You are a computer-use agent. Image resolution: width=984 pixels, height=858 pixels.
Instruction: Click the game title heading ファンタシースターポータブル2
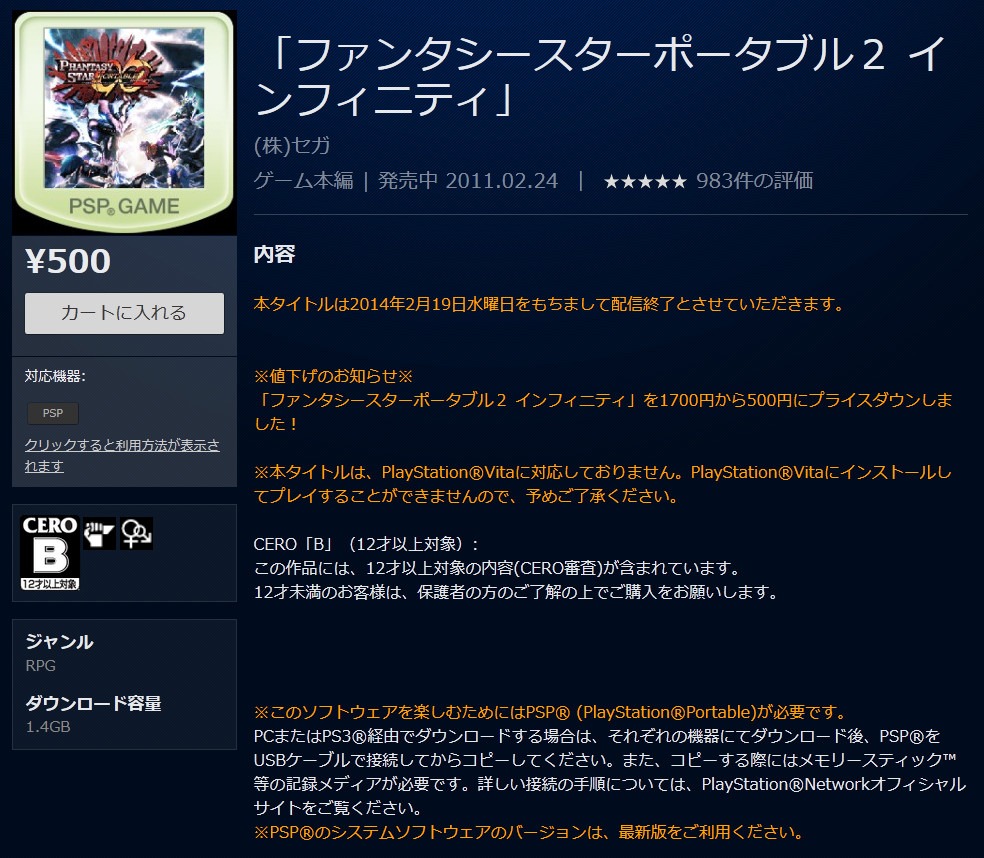coord(601,77)
